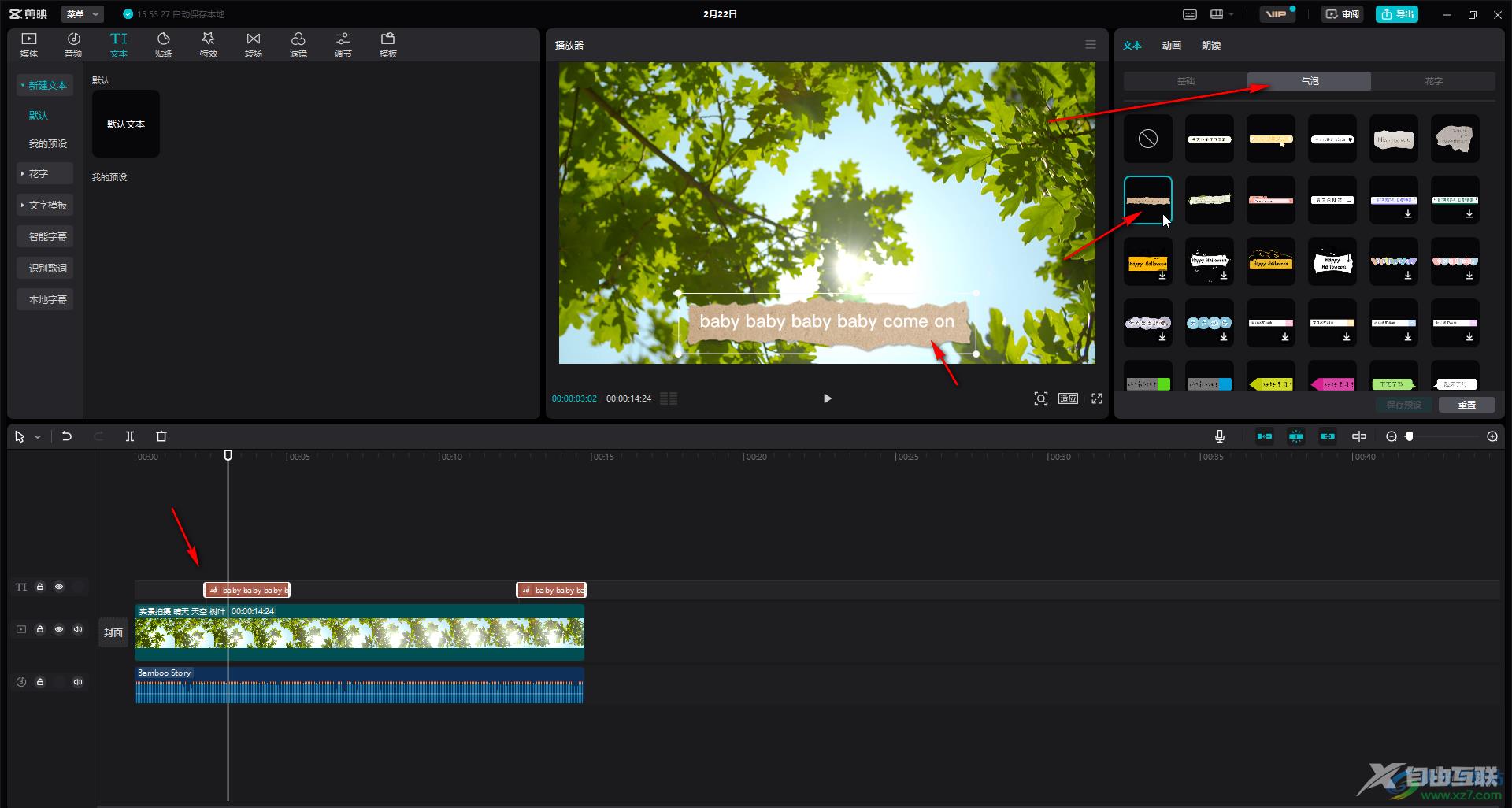Open the 调节 adjustment panel
The width and height of the screenshot is (1512, 808).
(x=343, y=45)
